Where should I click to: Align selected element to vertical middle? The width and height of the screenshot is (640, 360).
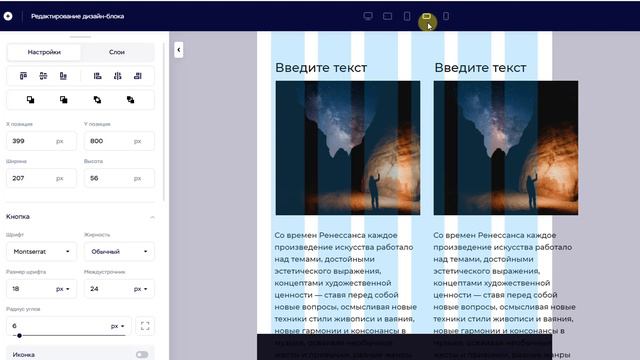pyautogui.click(x=43, y=76)
